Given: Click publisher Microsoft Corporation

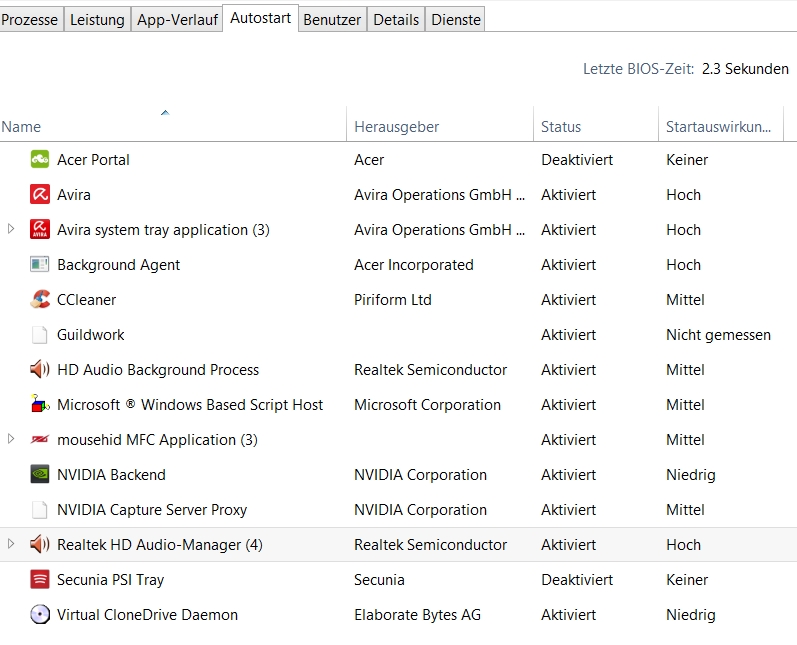Looking at the screenshot, I should click(x=427, y=405).
